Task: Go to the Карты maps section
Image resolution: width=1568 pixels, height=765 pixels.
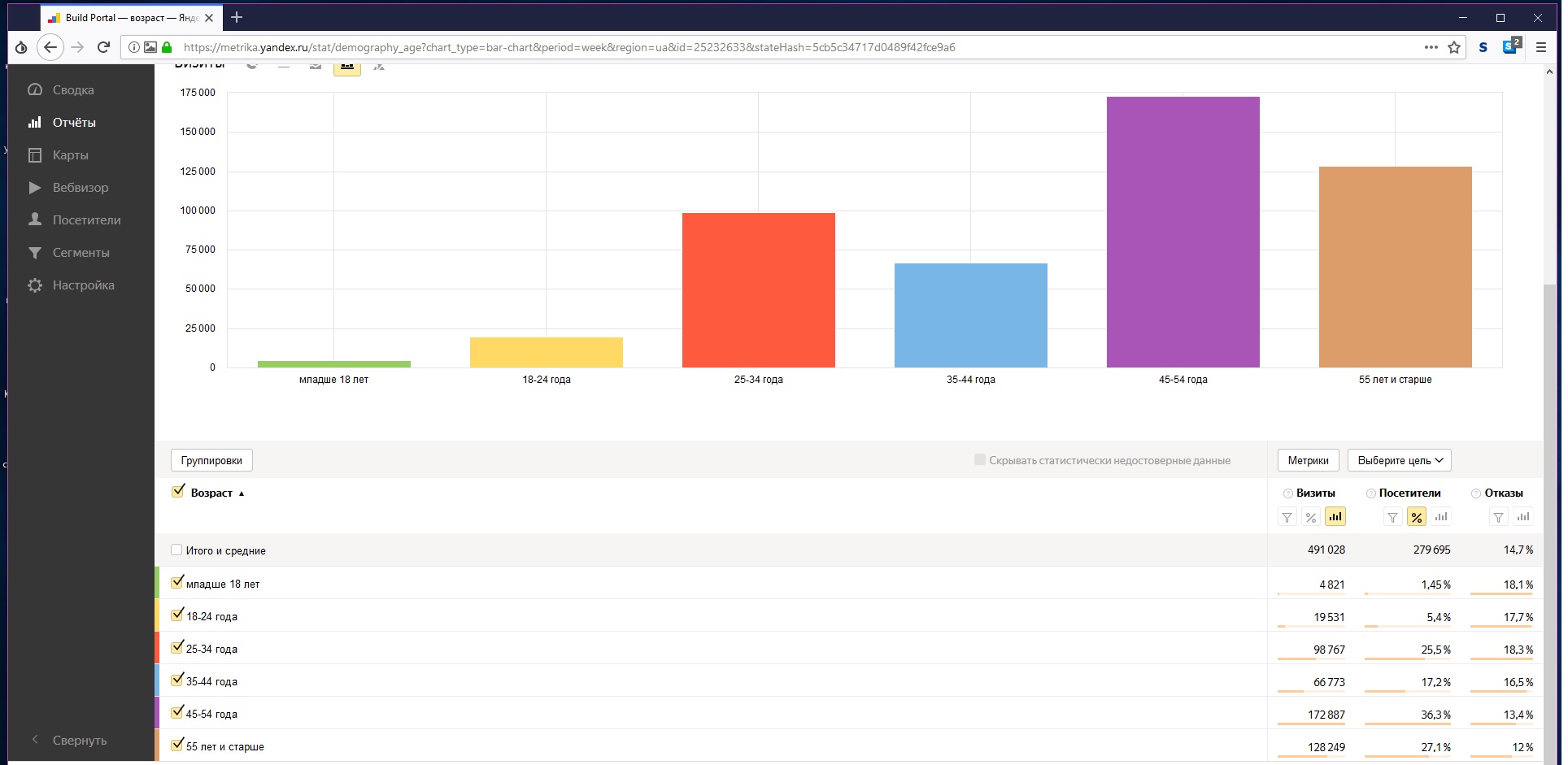Action: click(58, 155)
